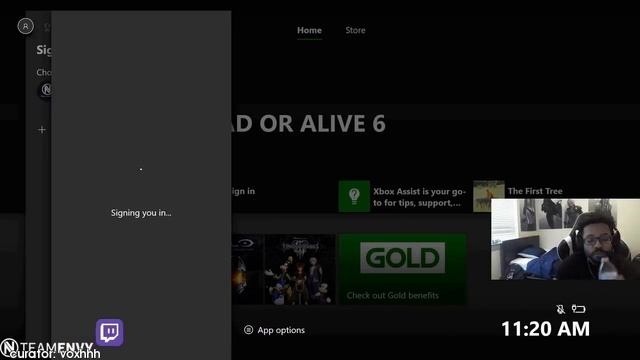The height and width of the screenshot is (360, 640).
Task: Click the webcam overlay video
Action: [565, 239]
